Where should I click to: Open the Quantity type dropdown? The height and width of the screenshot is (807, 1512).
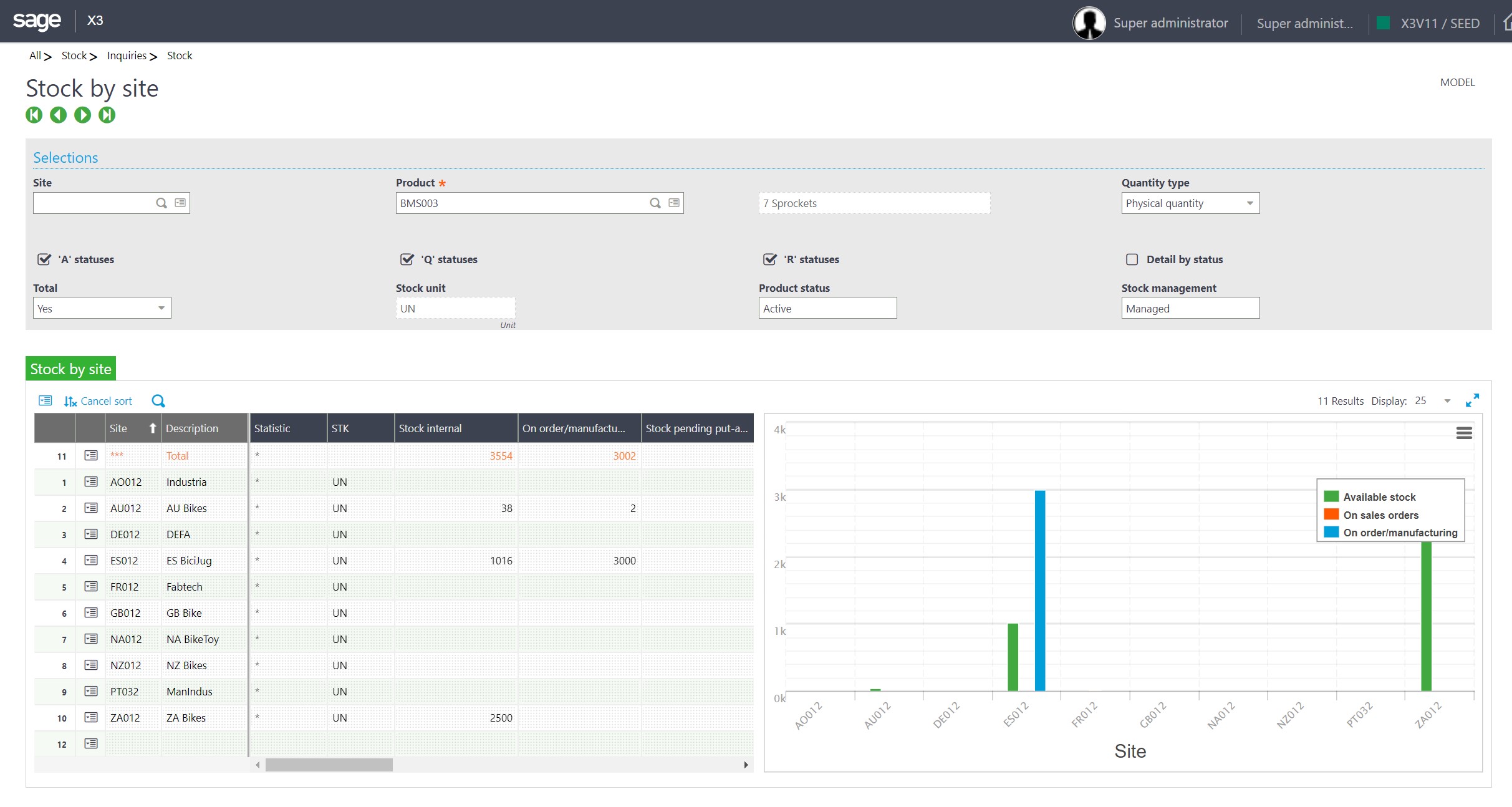click(1190, 203)
